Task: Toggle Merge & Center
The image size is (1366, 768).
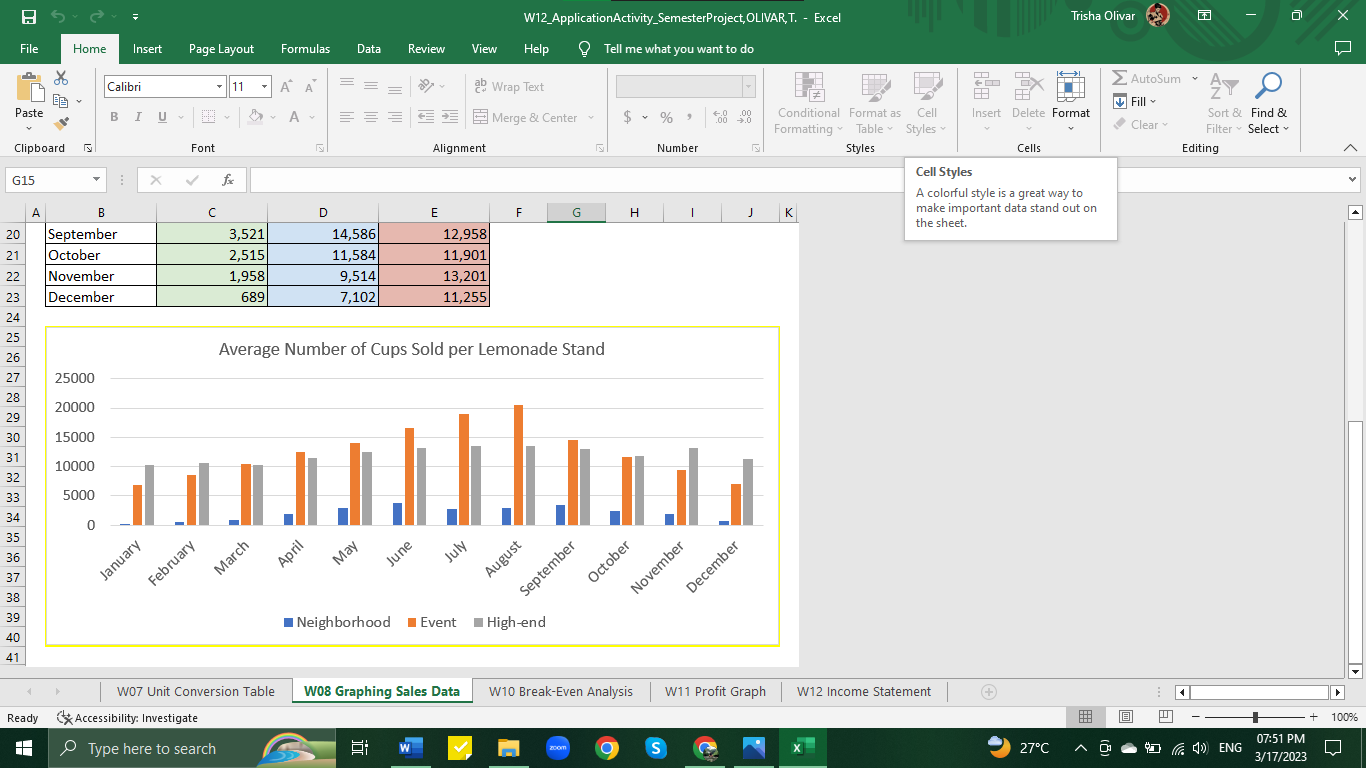Action: tap(525, 117)
